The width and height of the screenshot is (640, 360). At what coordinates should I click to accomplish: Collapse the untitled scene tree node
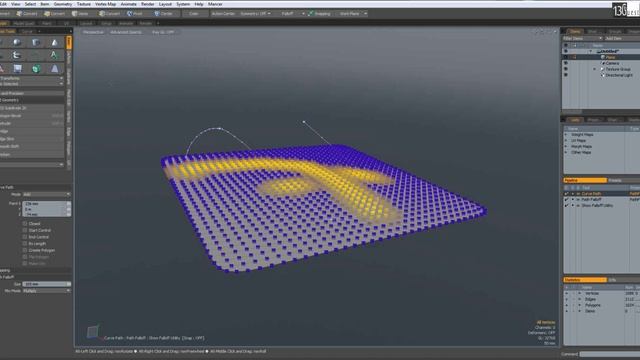point(591,51)
